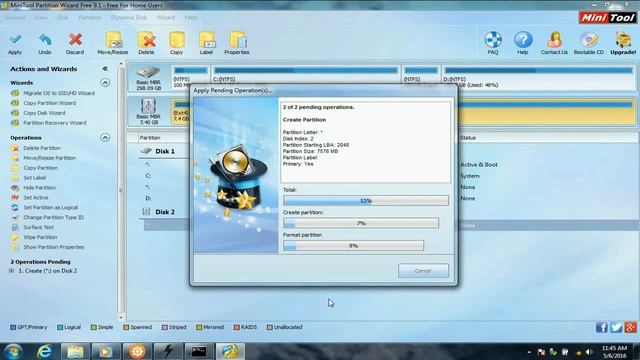Open the Wizard menu
The width and height of the screenshot is (640, 360).
click(166, 18)
